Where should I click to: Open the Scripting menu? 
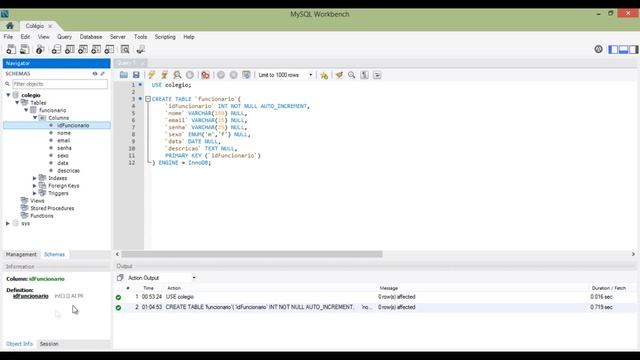pyautogui.click(x=165, y=37)
